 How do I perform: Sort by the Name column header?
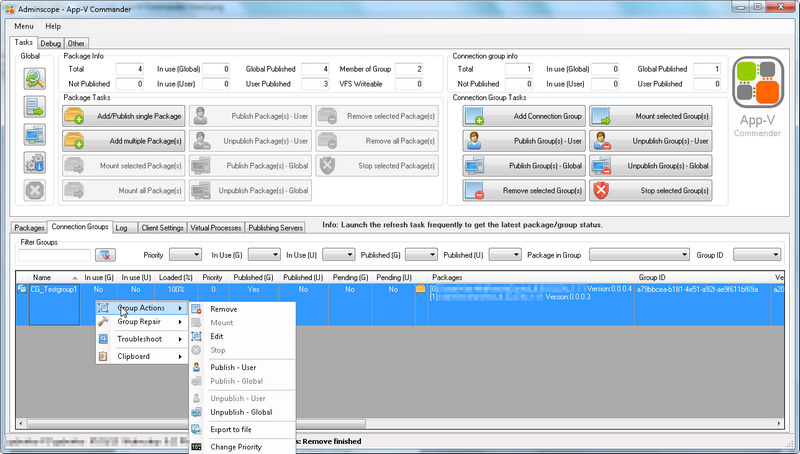55,278
